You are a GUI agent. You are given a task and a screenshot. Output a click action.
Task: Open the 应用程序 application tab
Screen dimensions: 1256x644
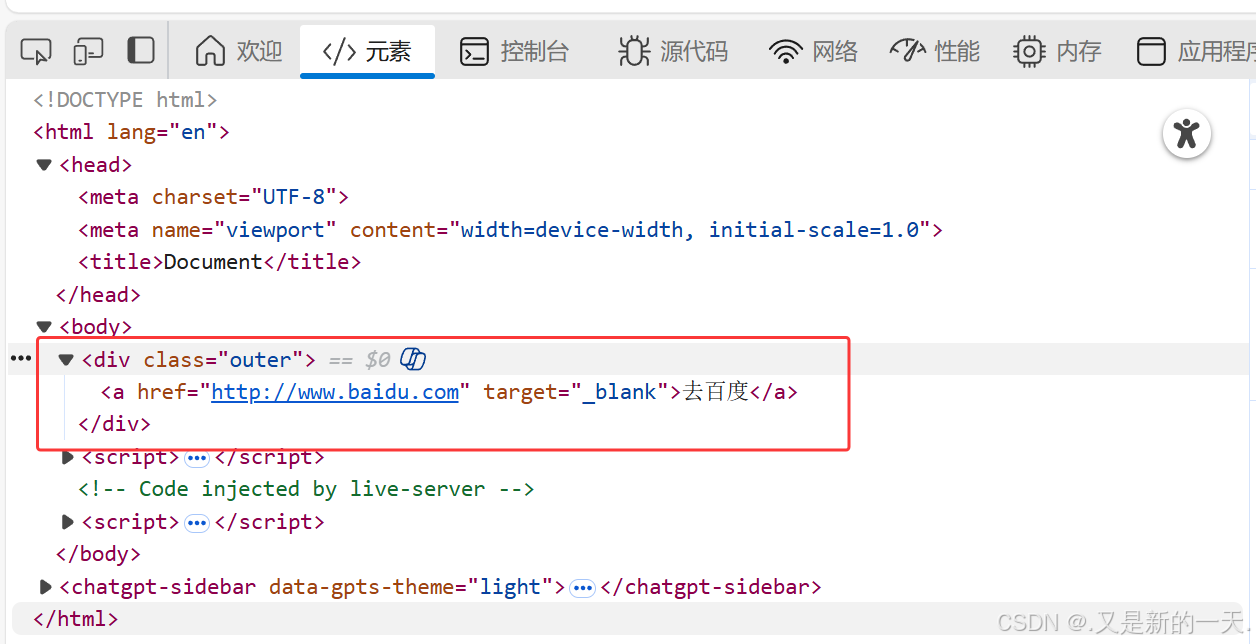coord(1196,51)
